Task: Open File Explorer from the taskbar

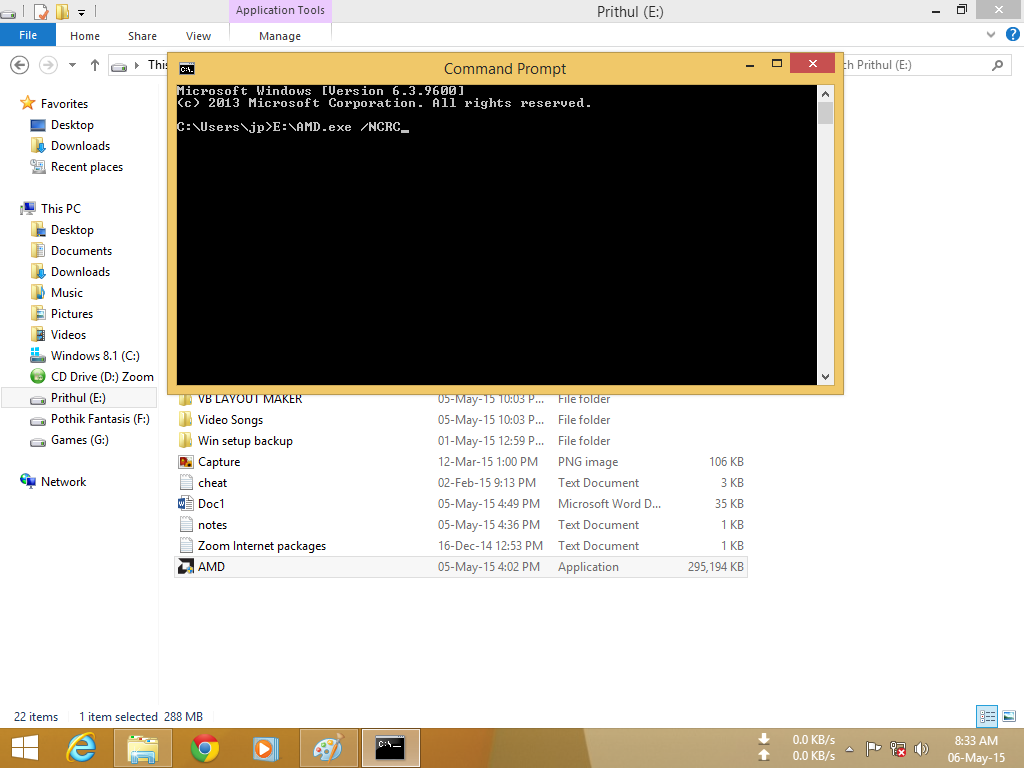Action: tap(143, 748)
